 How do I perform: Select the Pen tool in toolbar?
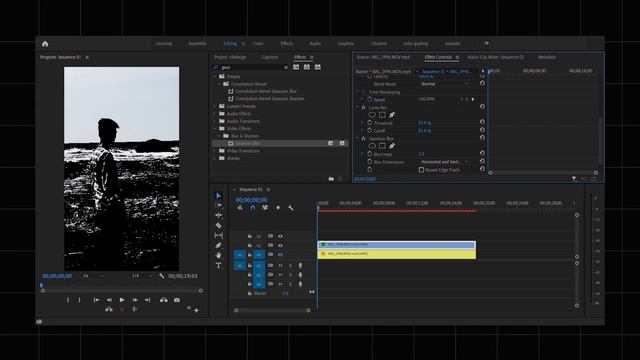click(x=218, y=245)
